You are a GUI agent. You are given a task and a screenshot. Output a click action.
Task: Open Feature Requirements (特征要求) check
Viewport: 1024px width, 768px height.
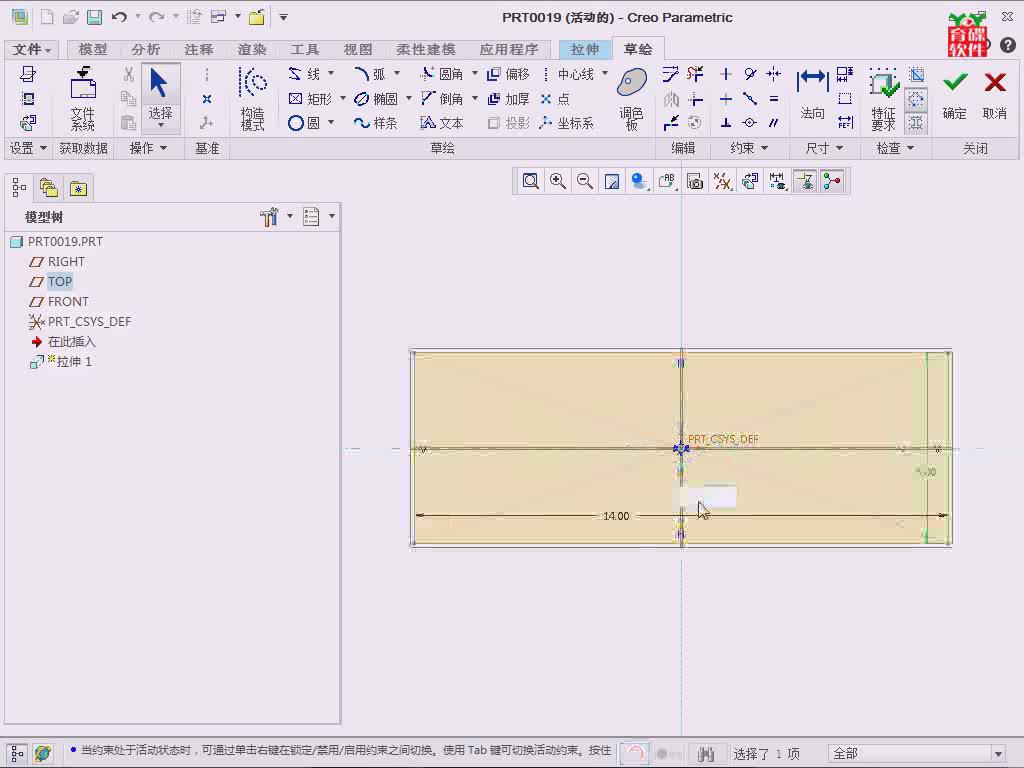point(884,98)
